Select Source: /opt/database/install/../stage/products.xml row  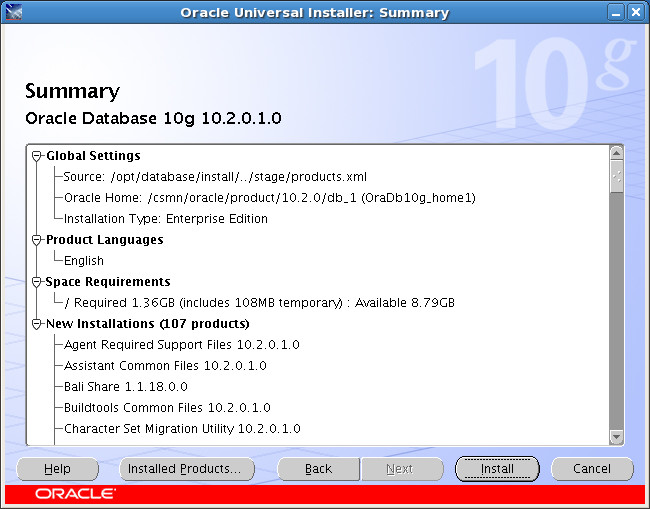tap(215, 177)
